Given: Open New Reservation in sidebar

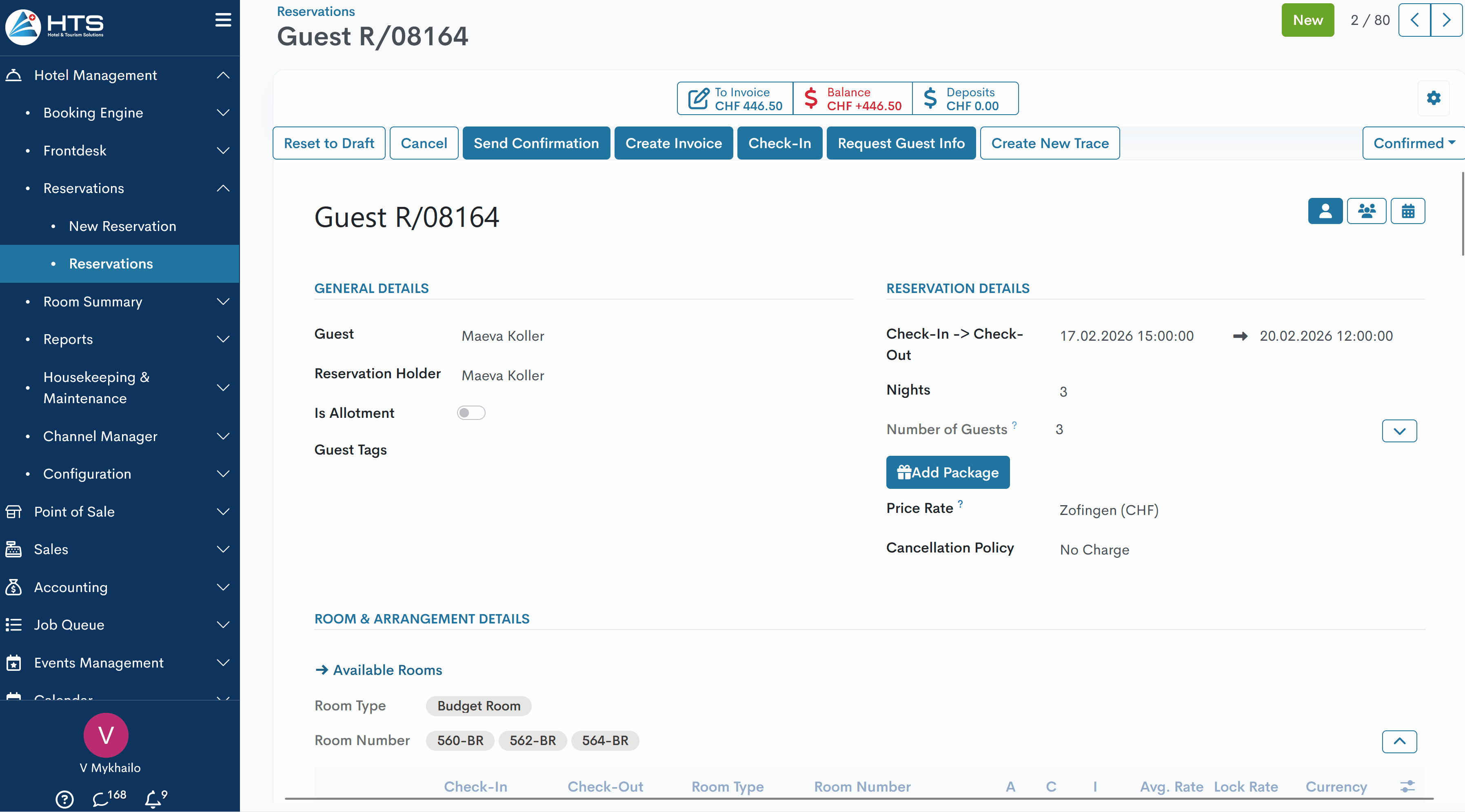Looking at the screenshot, I should 122,226.
